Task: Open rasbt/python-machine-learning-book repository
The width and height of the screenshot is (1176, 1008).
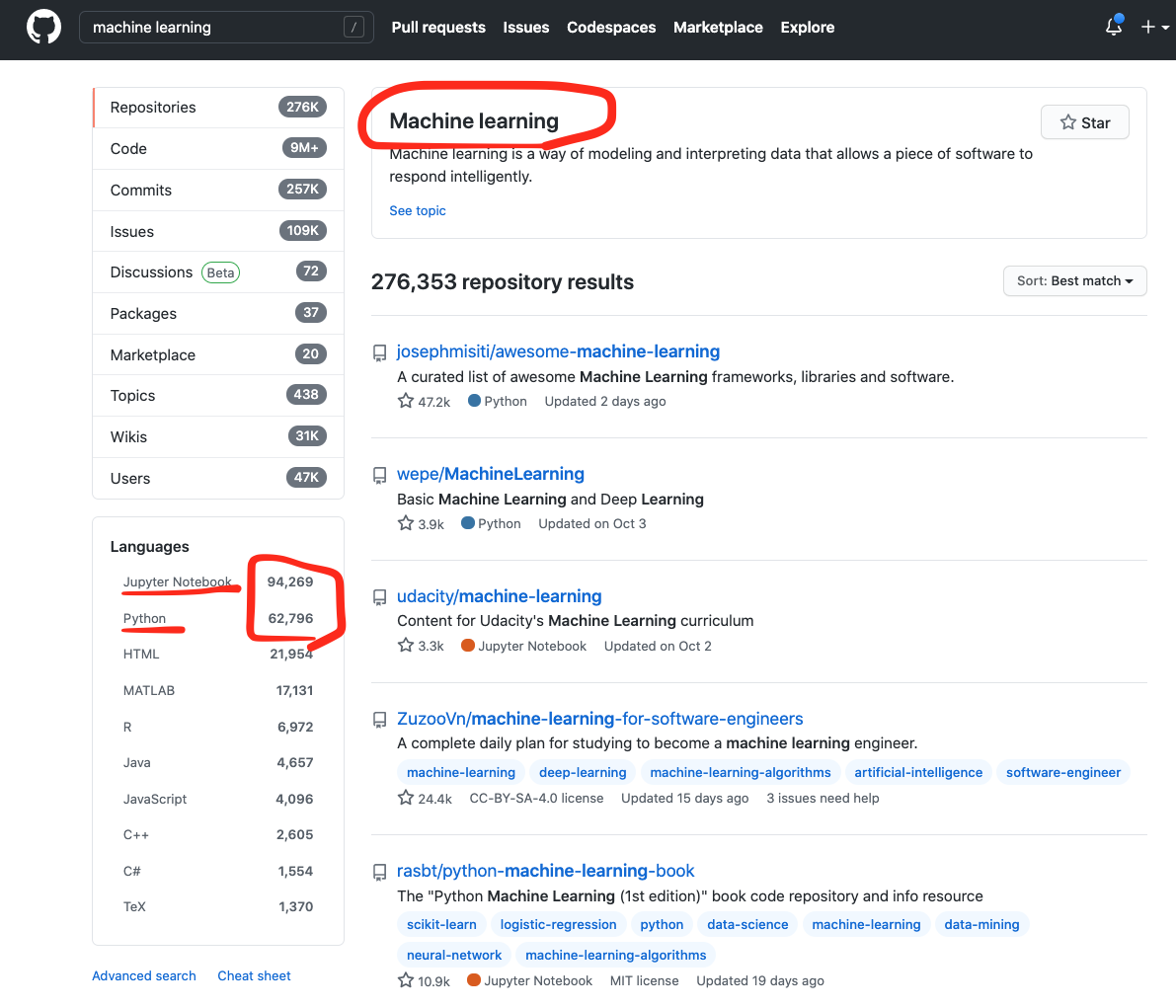Action: point(545,871)
